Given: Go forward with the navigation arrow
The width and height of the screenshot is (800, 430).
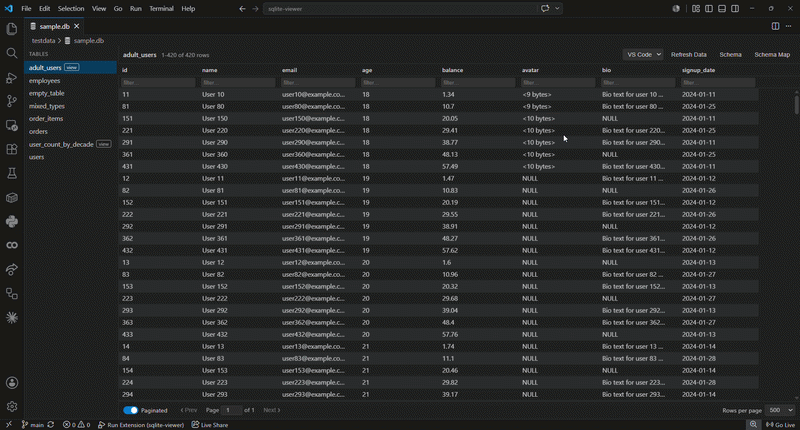Looking at the screenshot, I should pyautogui.click(x=255, y=9).
